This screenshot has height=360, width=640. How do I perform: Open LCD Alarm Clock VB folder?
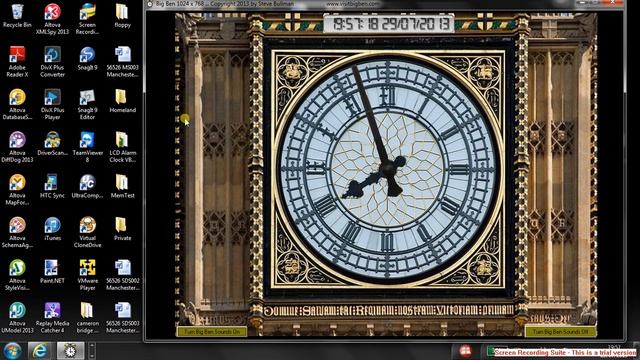pos(122,147)
